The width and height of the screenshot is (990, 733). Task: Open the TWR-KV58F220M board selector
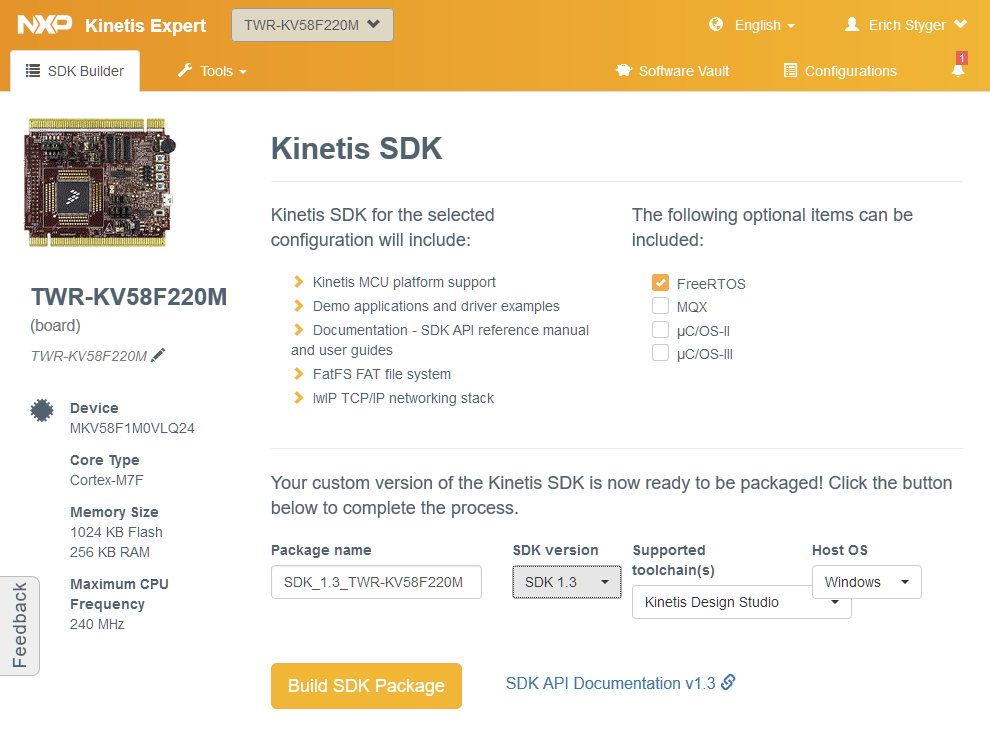(x=312, y=25)
